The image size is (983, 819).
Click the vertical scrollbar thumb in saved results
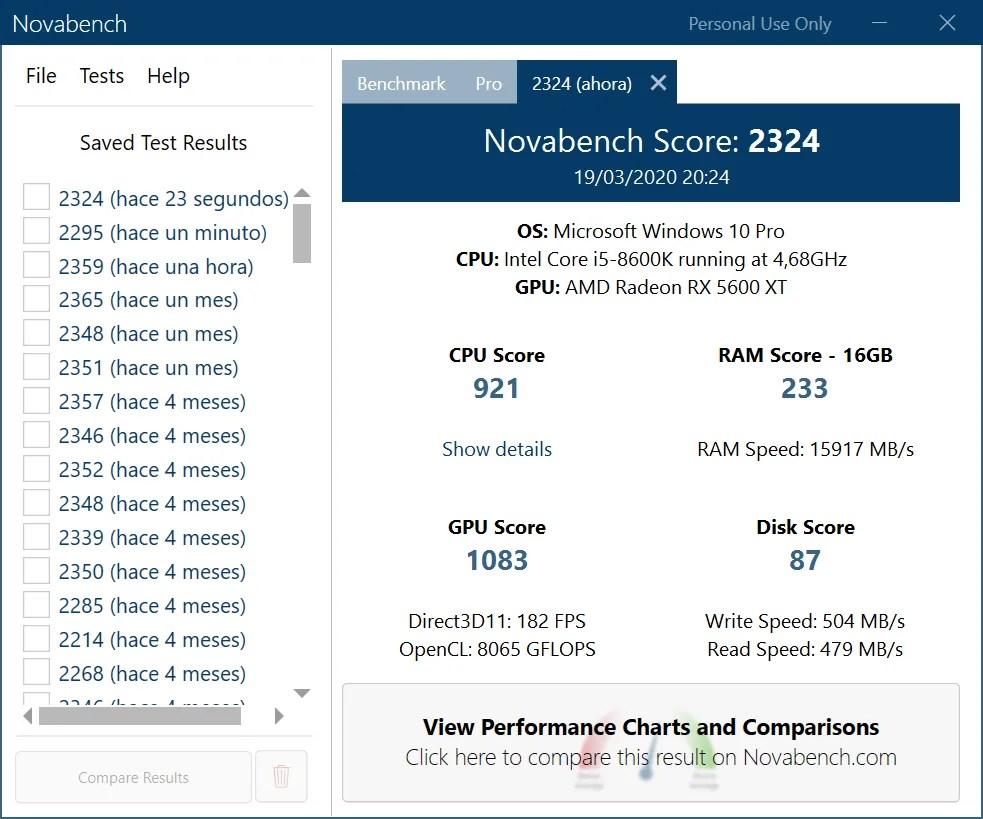302,233
